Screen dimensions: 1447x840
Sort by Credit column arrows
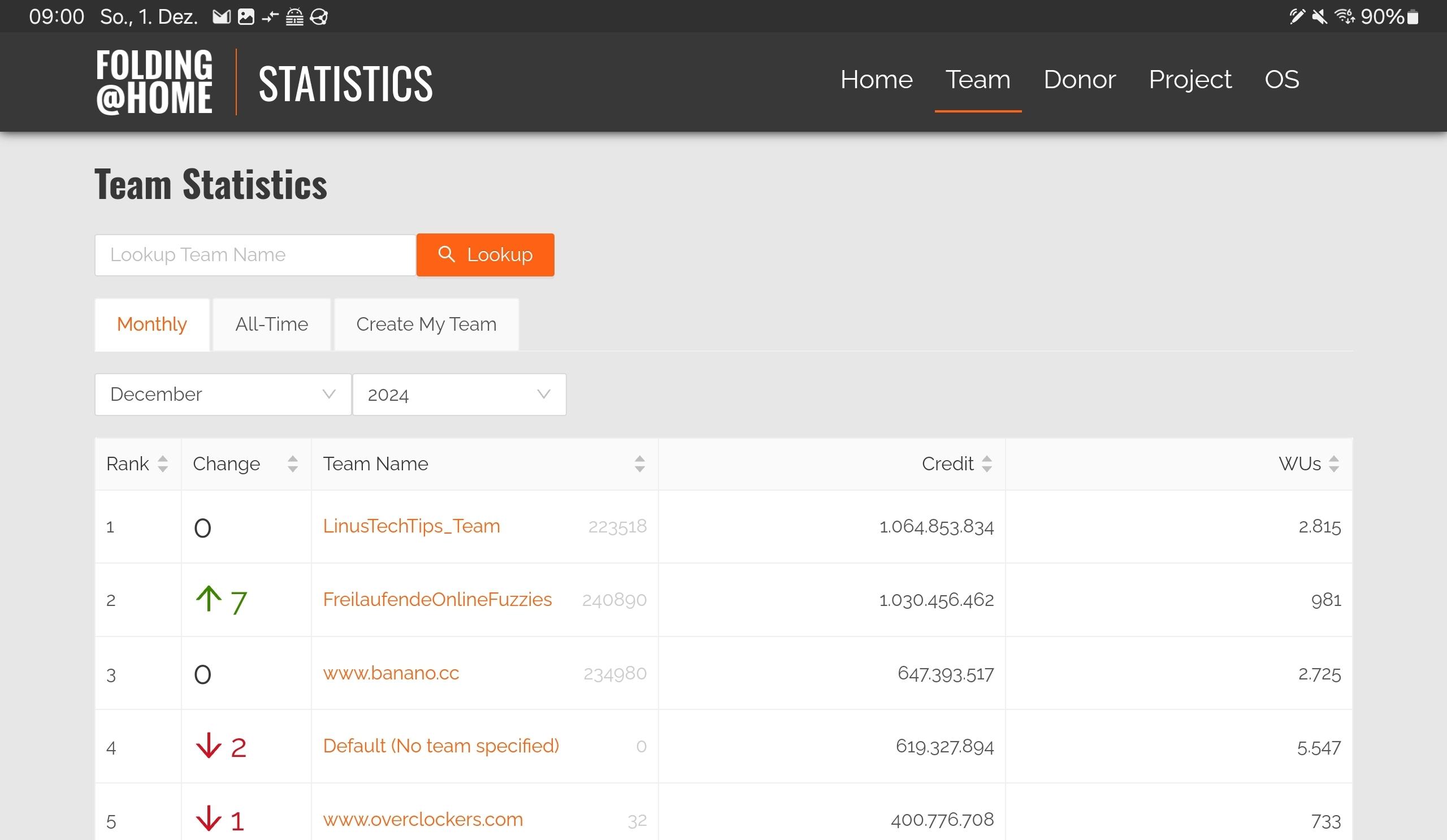point(986,464)
